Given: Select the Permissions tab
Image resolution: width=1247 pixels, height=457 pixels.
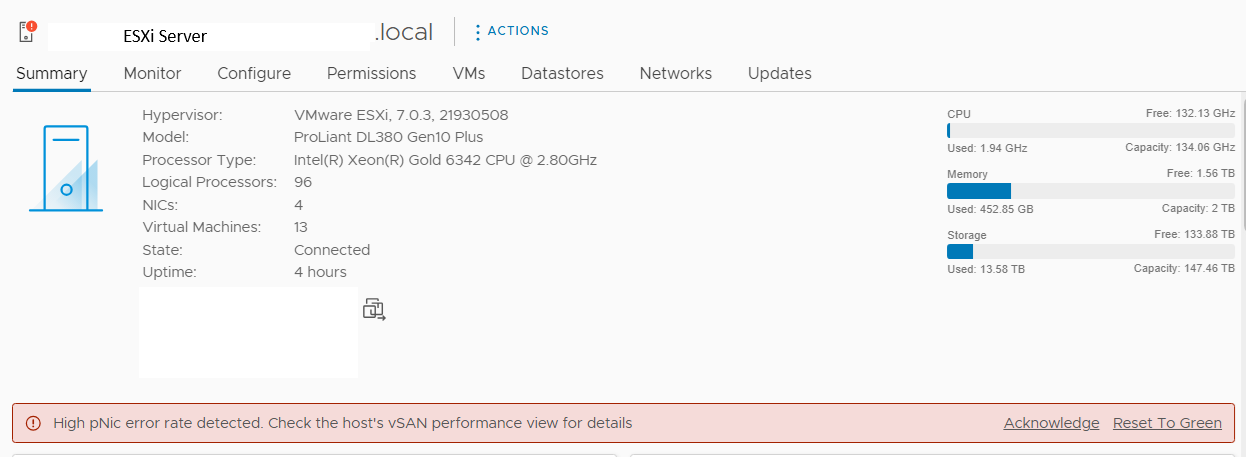Looking at the screenshot, I should pyautogui.click(x=371, y=73).
